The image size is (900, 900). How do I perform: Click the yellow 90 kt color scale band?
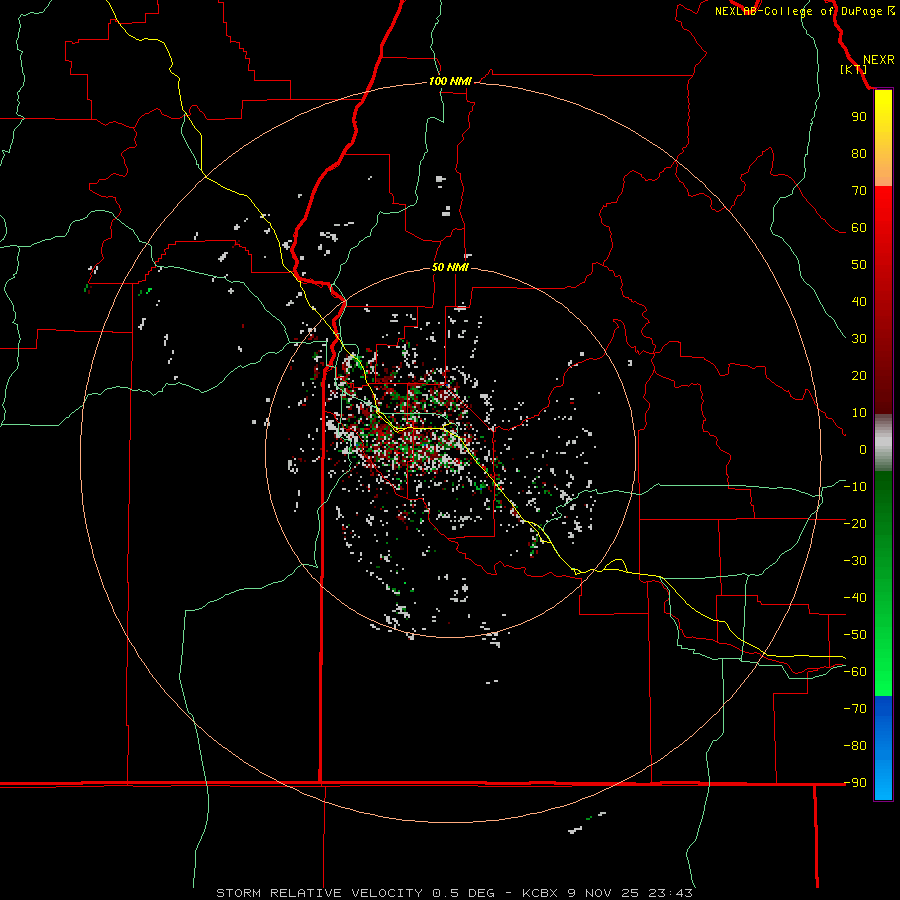(883, 117)
